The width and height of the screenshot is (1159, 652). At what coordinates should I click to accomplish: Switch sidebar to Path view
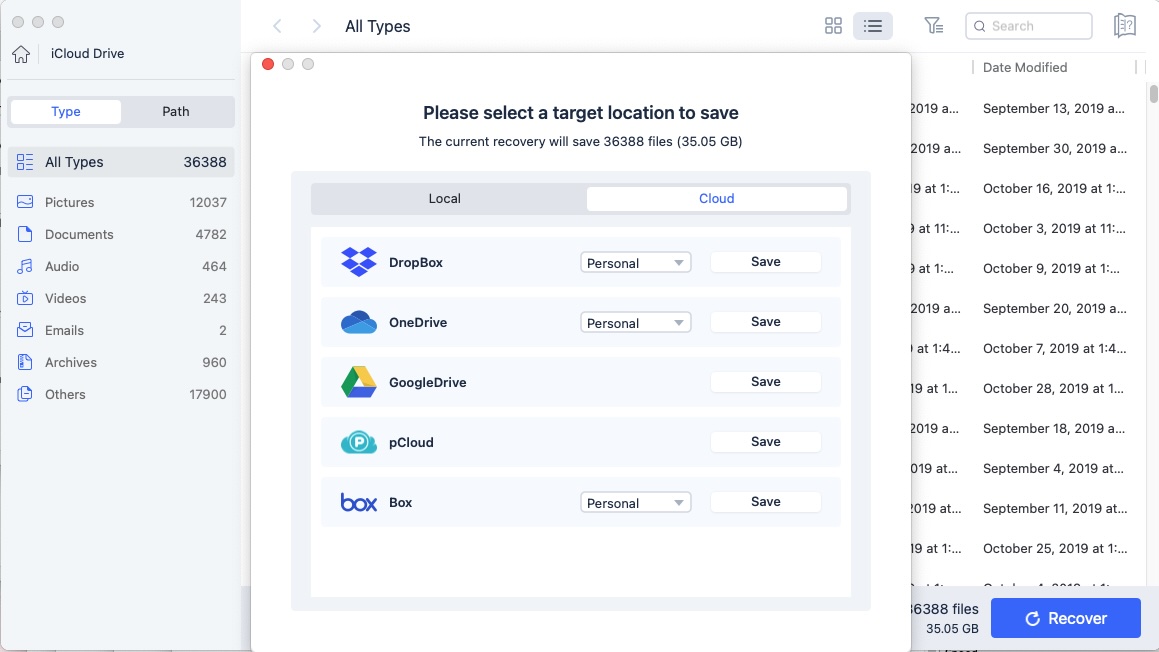point(177,111)
